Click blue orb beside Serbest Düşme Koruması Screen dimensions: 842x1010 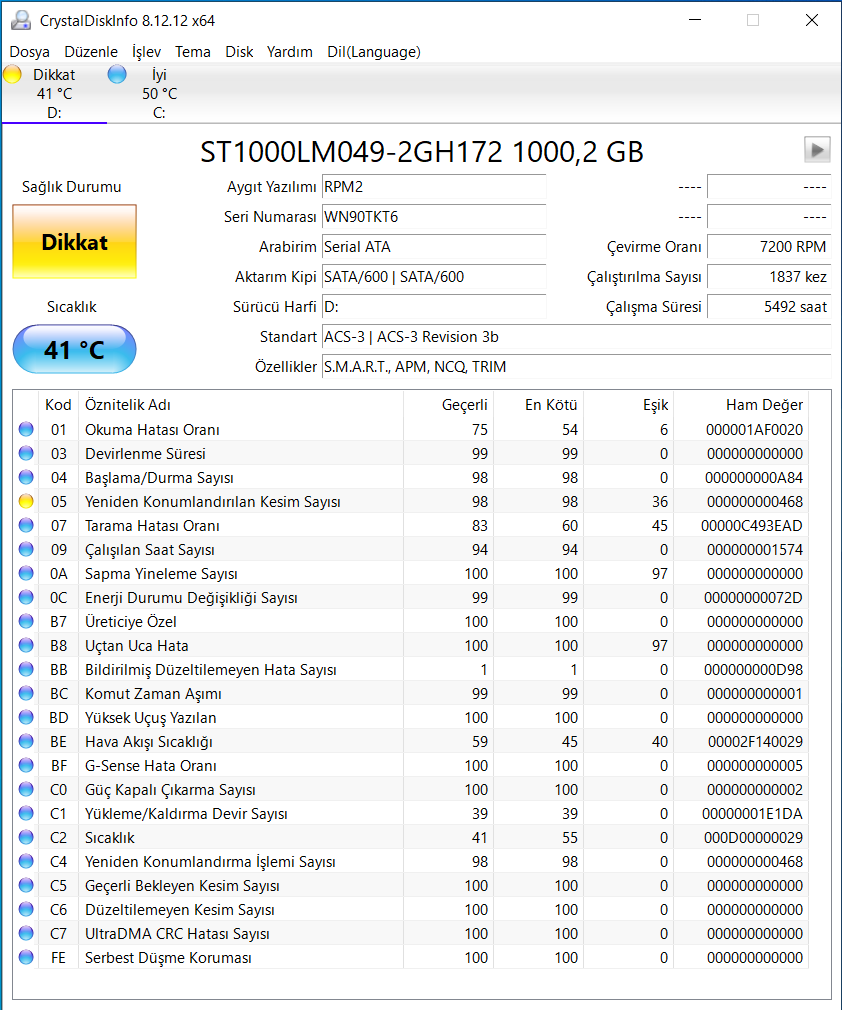click(x=26, y=958)
